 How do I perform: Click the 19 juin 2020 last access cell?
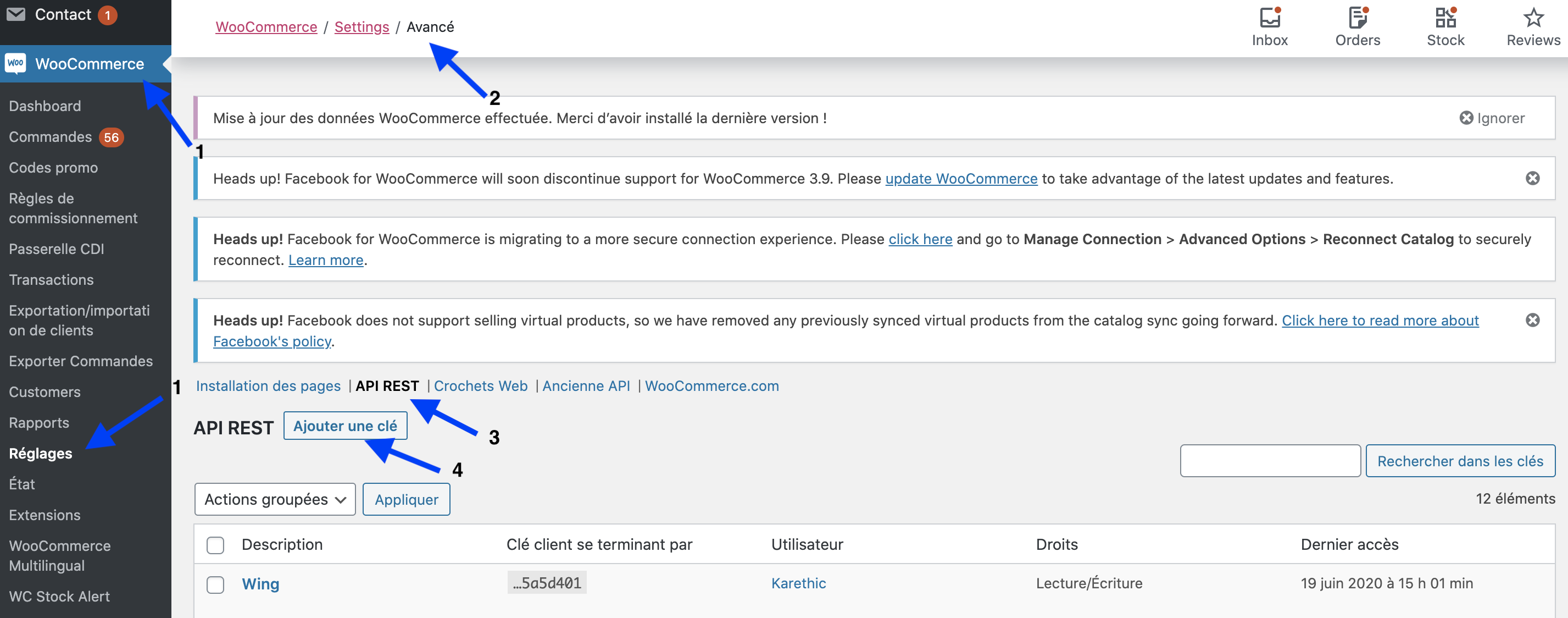1387,583
